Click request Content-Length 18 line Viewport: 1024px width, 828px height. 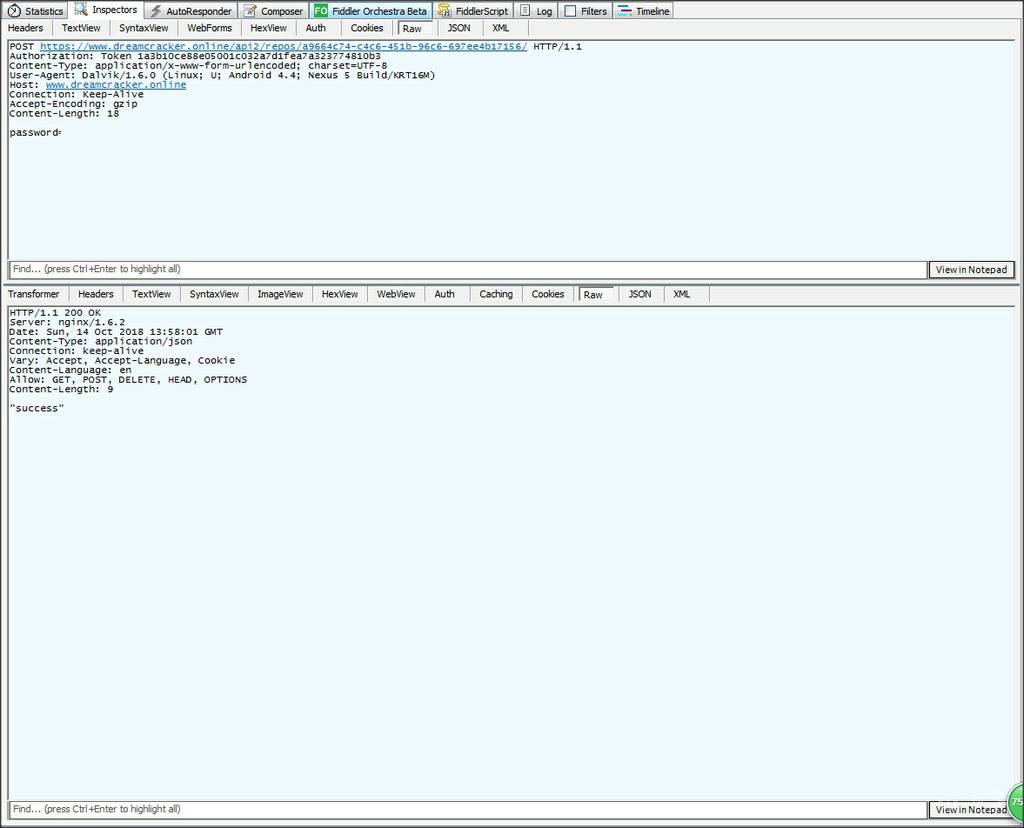point(64,114)
